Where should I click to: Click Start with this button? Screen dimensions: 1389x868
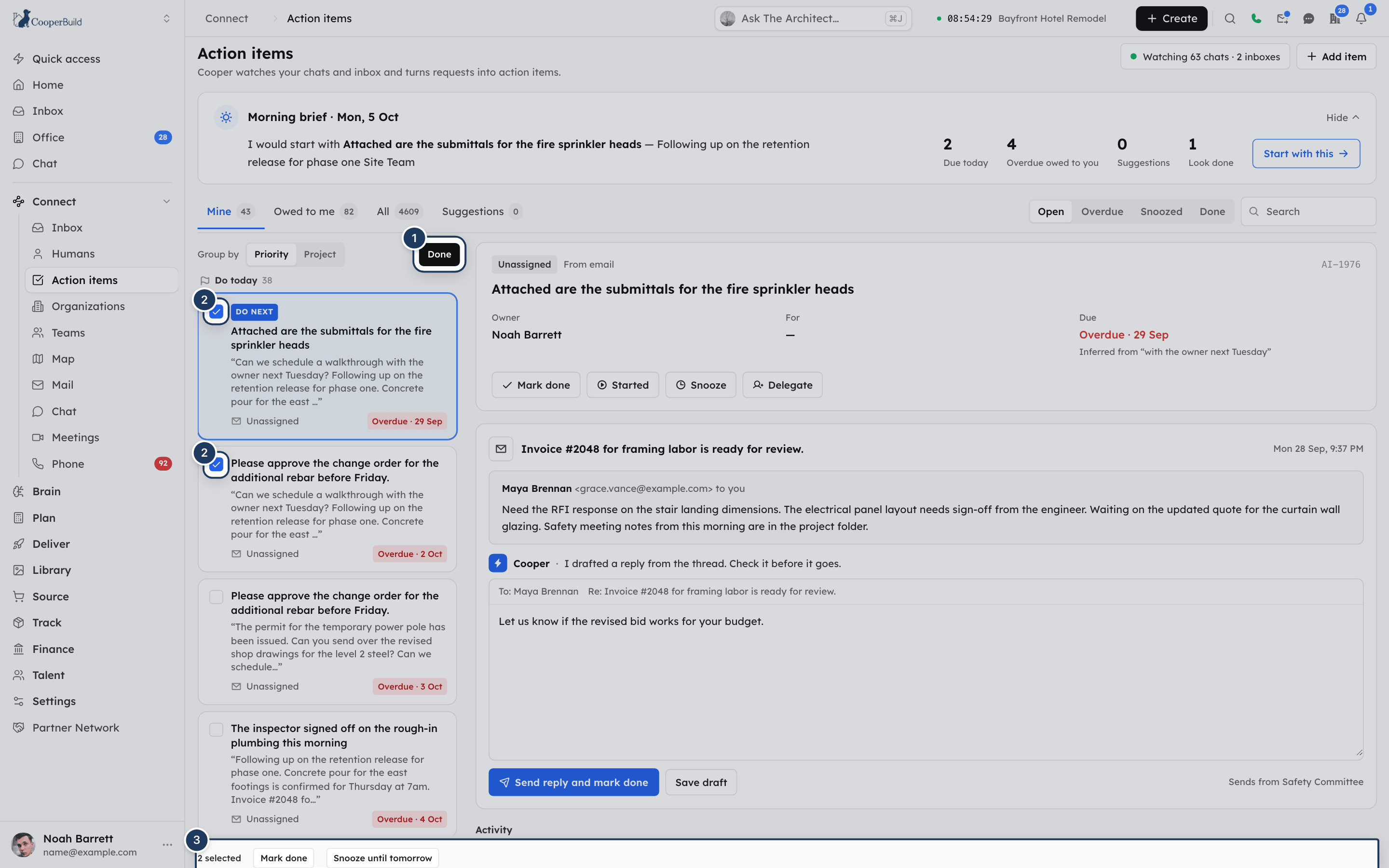point(1306,153)
